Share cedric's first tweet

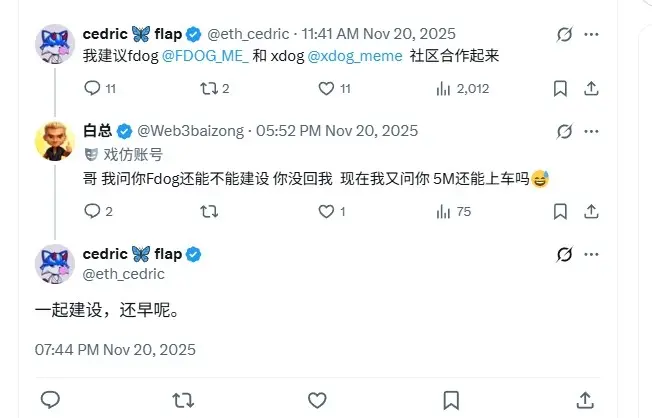coord(591,89)
